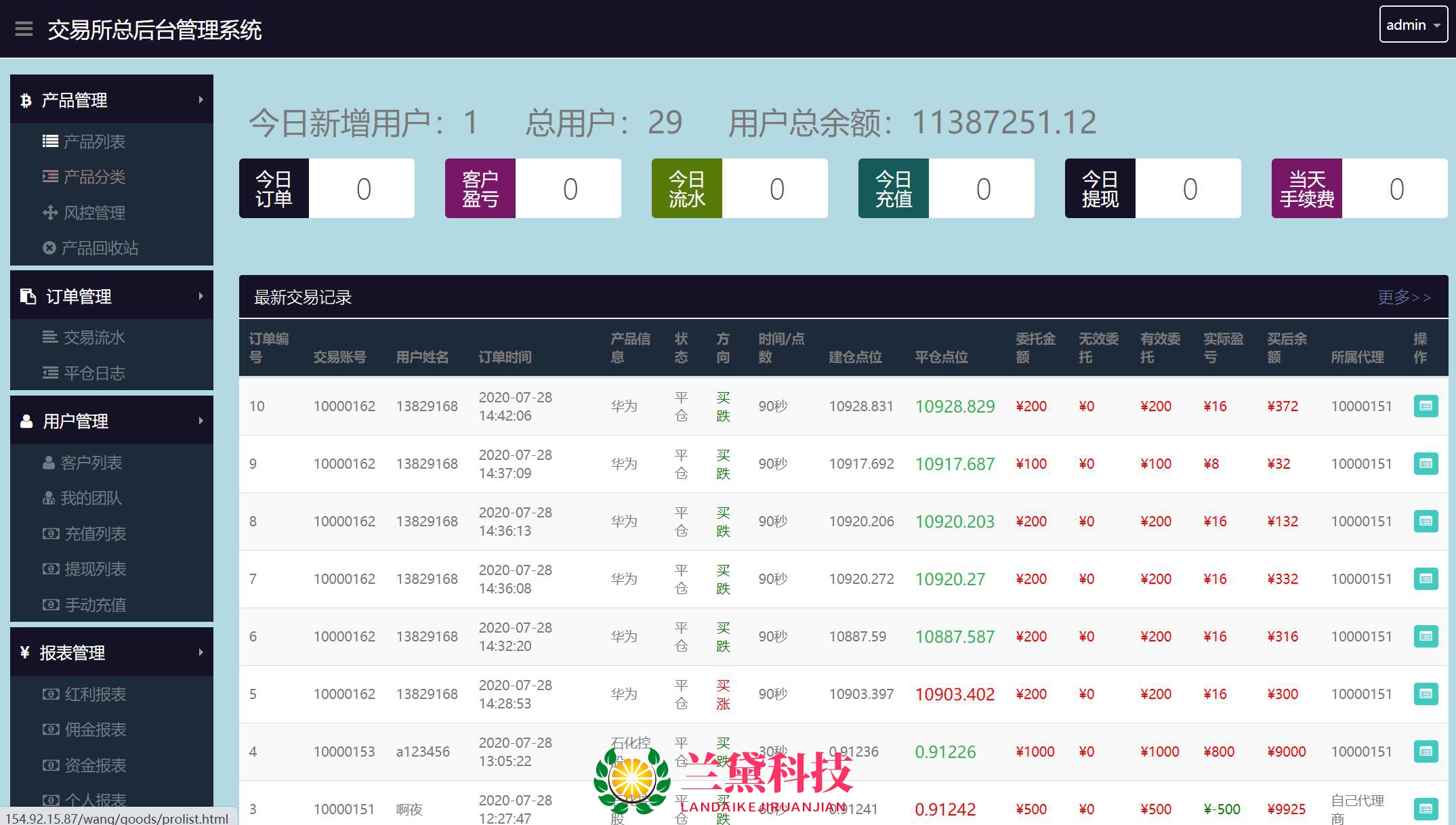Open 产品列表 in the sidebar
This screenshot has width=1456, height=825.
(93, 142)
